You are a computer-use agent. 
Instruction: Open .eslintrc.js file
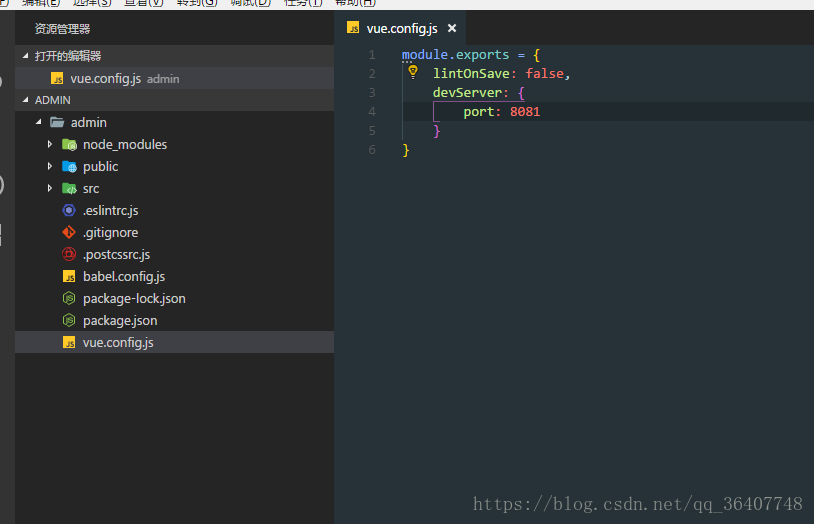tap(111, 211)
